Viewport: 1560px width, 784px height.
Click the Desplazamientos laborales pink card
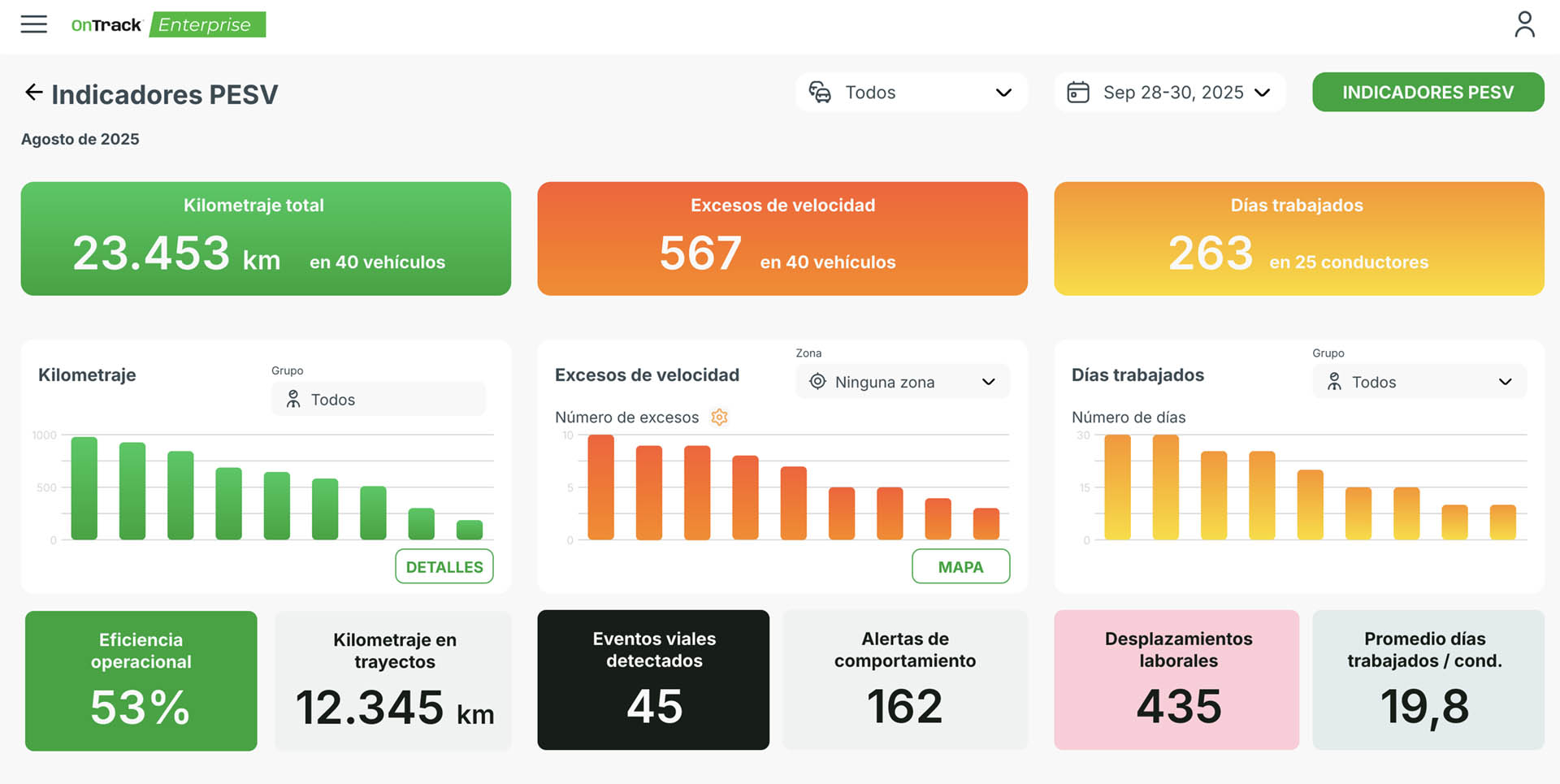[x=1176, y=680]
